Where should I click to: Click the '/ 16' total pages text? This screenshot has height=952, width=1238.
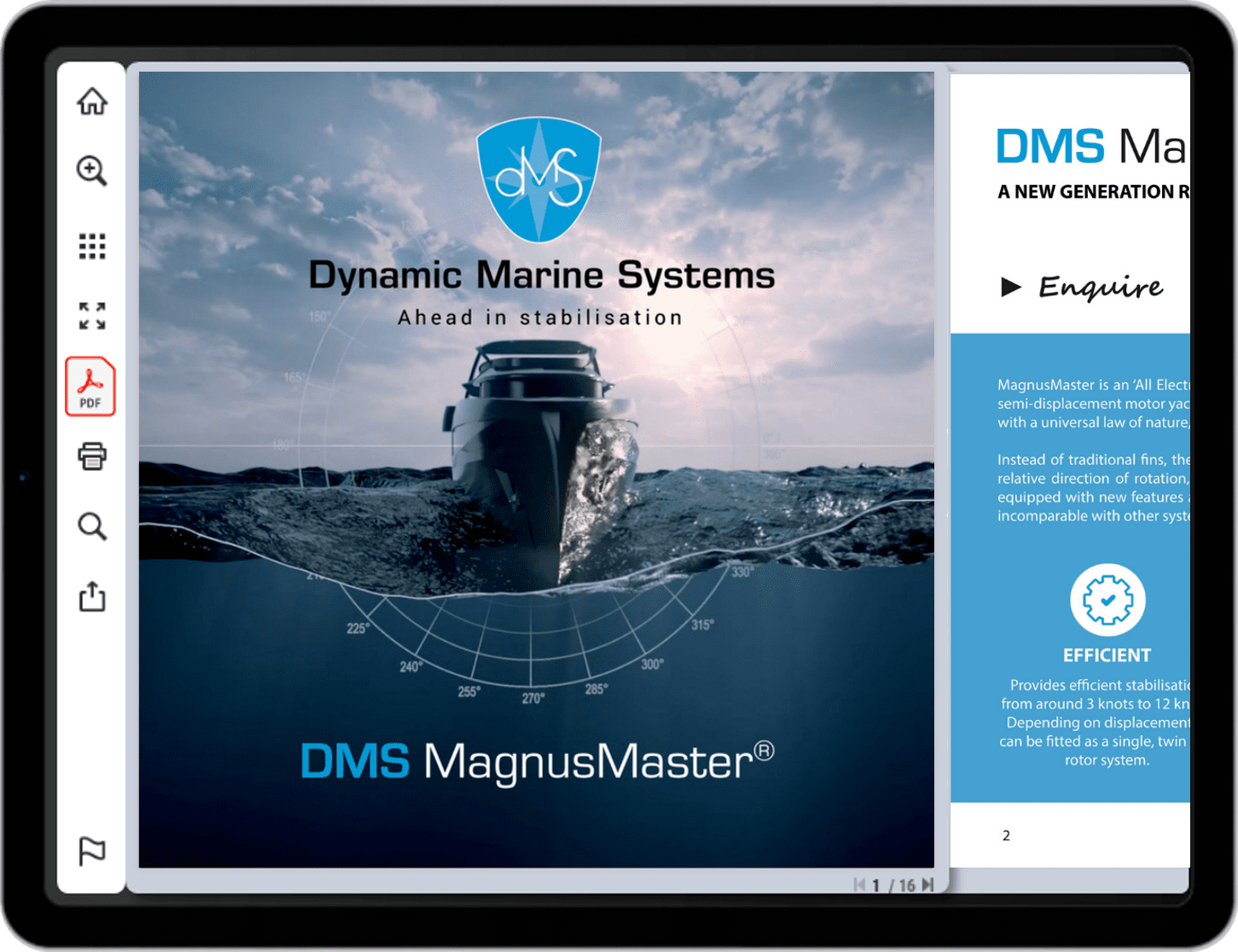[x=903, y=886]
